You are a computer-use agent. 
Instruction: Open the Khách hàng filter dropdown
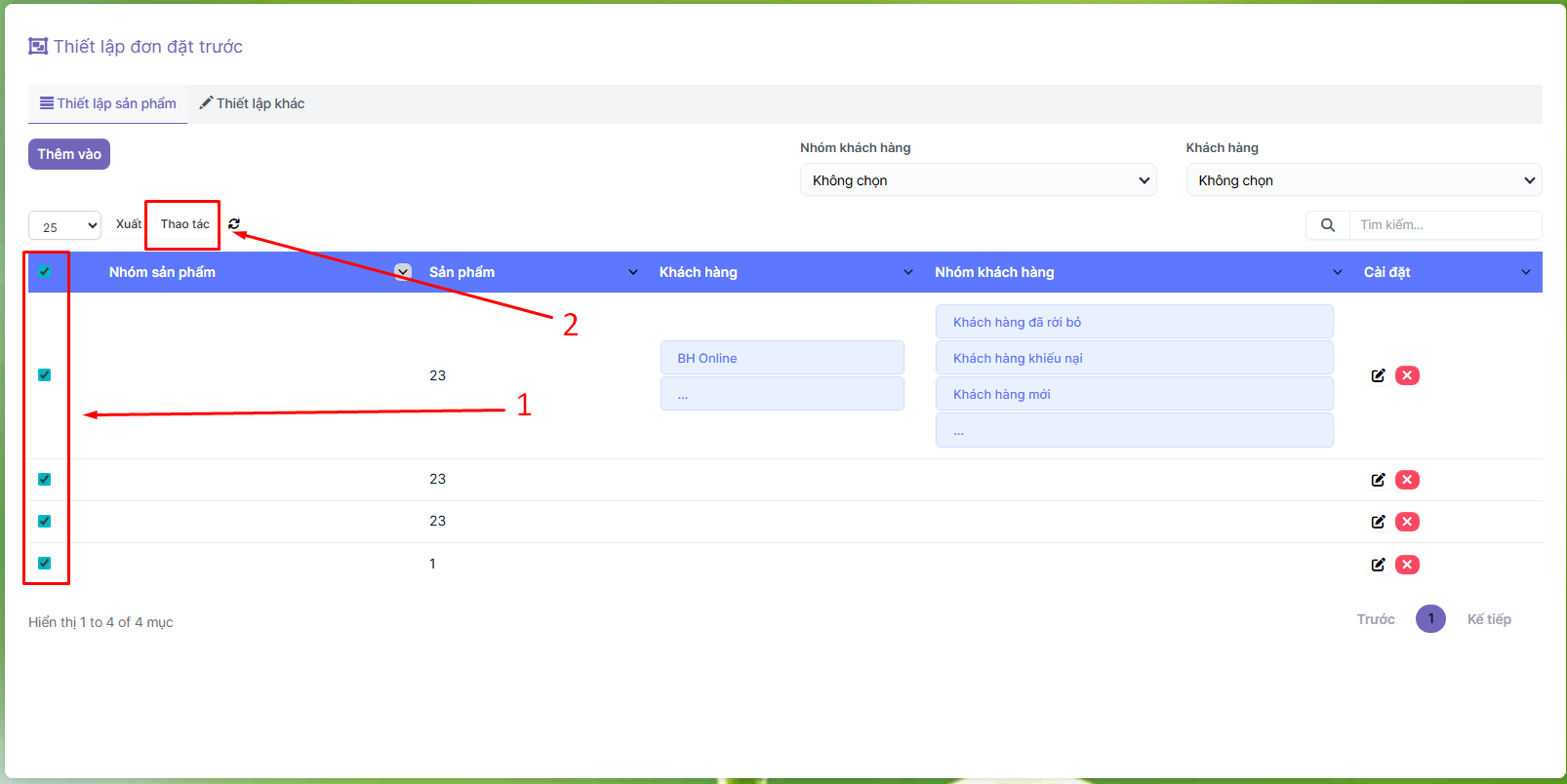(x=1363, y=180)
